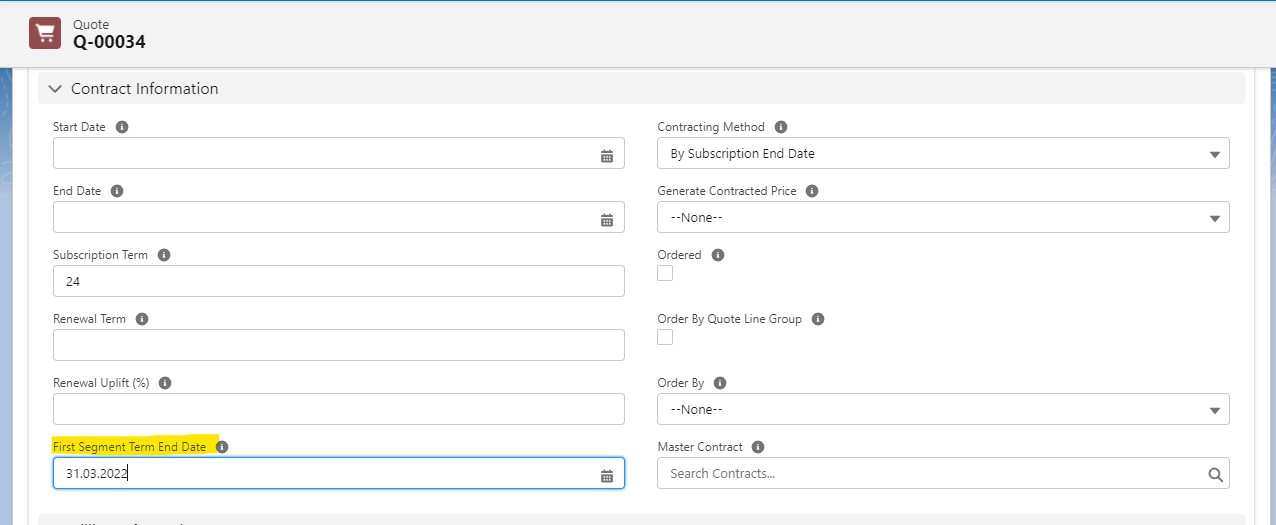Click the Subscription Term input field
Screen dimensions: 1276x525
[x=338, y=282]
